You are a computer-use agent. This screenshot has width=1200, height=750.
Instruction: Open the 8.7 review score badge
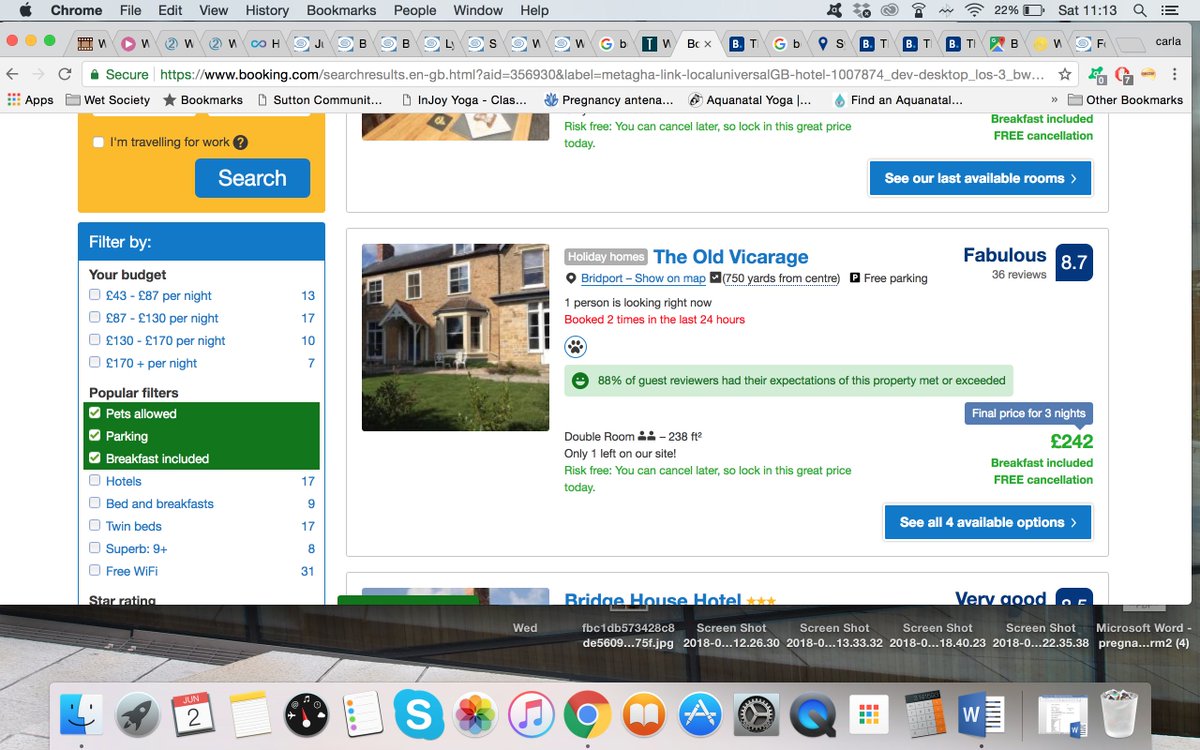(x=1074, y=263)
